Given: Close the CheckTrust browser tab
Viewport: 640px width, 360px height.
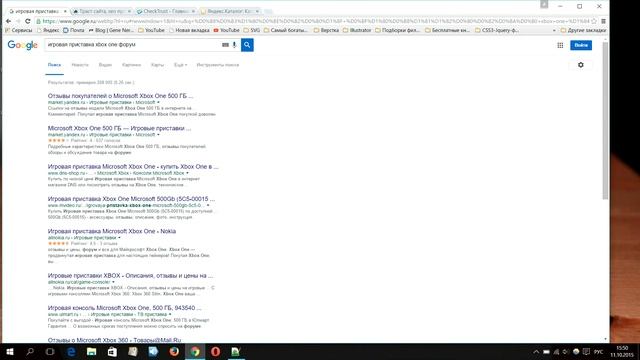Looking at the screenshot, I should point(193,11).
